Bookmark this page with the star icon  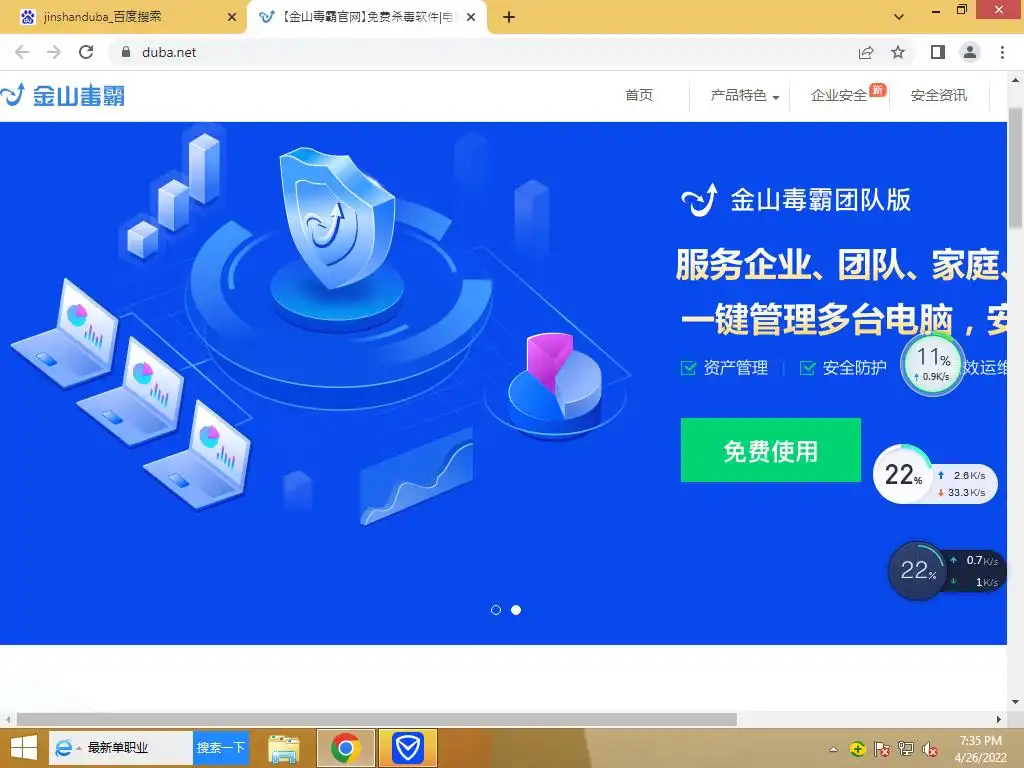tap(898, 52)
